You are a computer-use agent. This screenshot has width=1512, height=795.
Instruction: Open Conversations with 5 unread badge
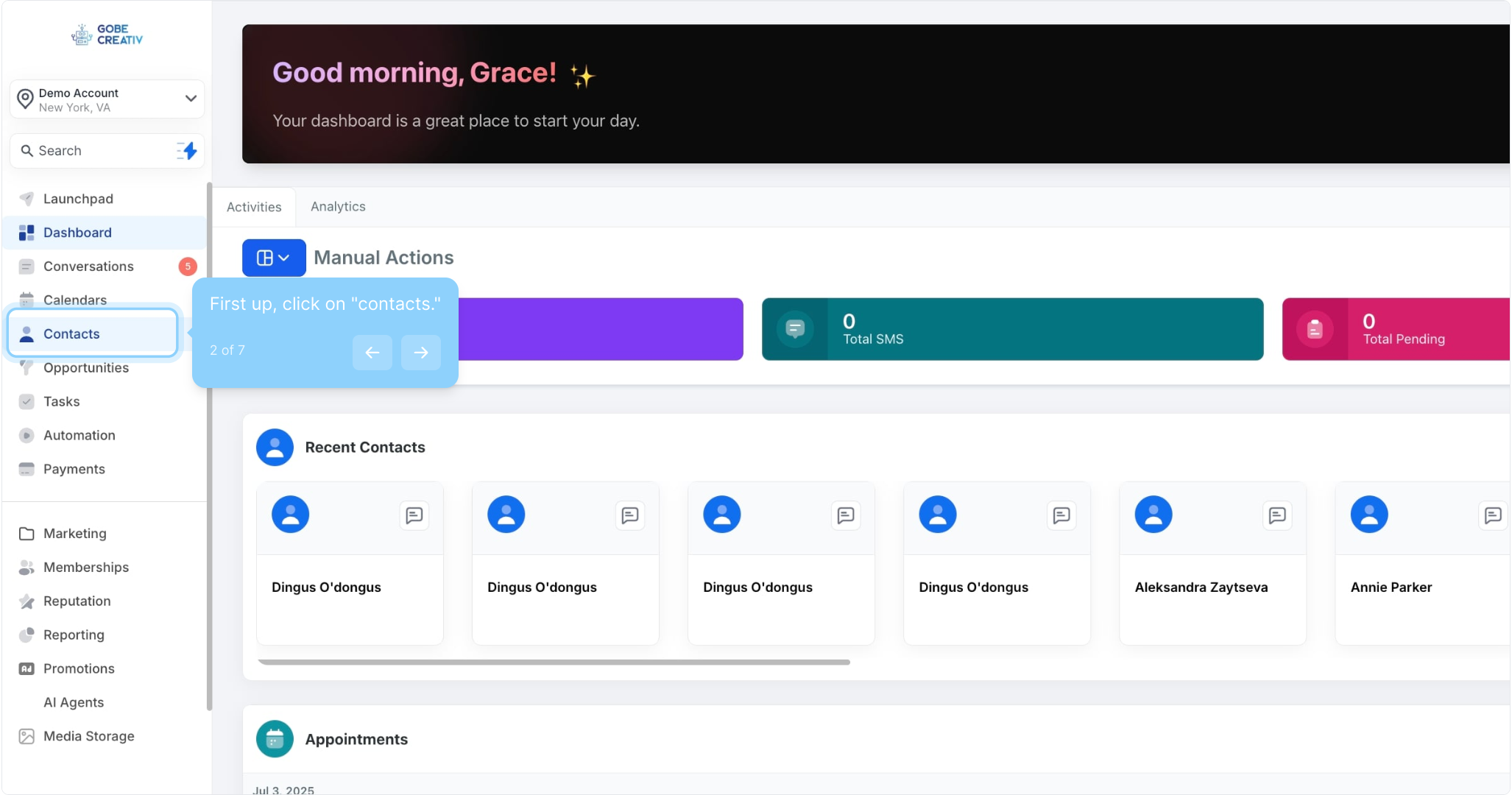(x=88, y=266)
